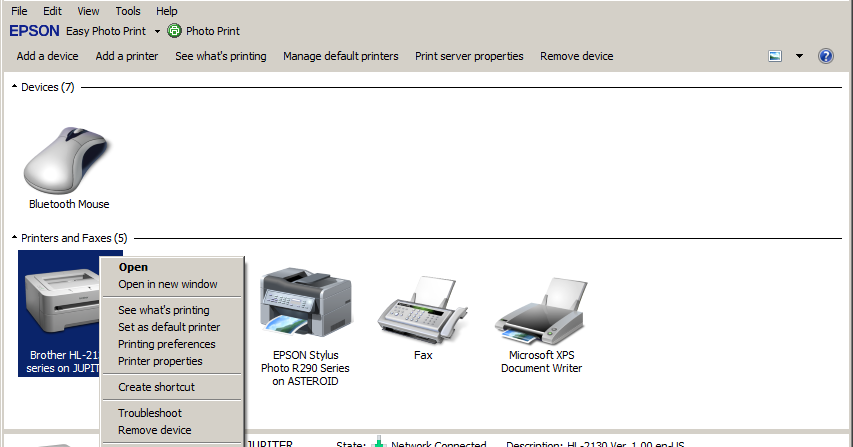Select the EPSON Stylus Photo R290 printer icon
The height and width of the screenshot is (447, 853).
click(306, 302)
